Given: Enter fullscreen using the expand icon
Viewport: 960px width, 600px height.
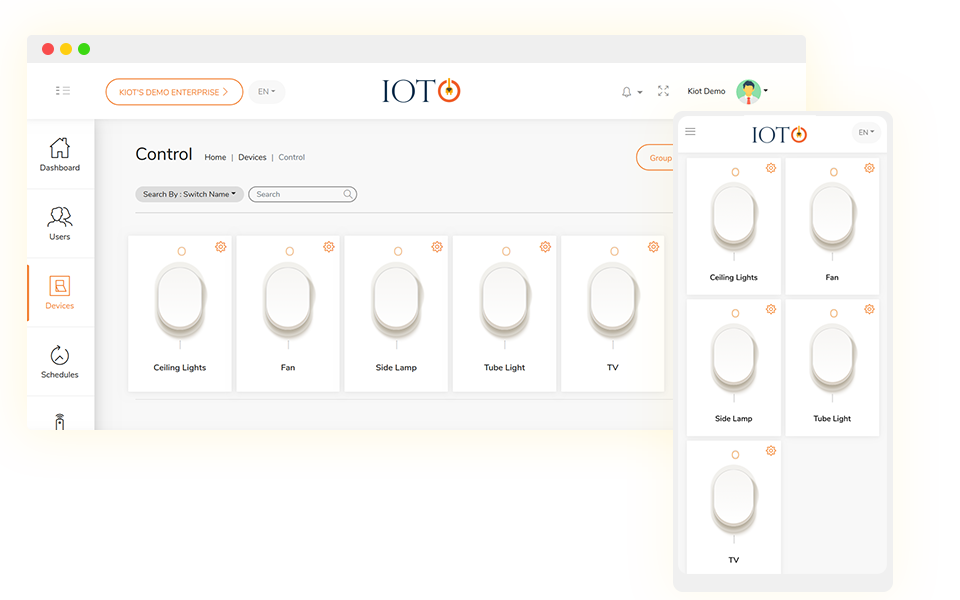Looking at the screenshot, I should click(663, 91).
